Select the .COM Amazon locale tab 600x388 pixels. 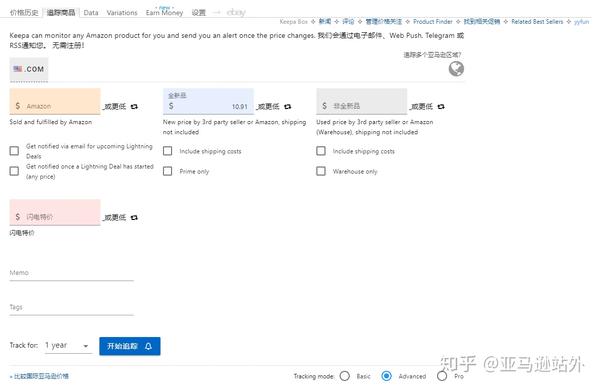tap(29, 69)
